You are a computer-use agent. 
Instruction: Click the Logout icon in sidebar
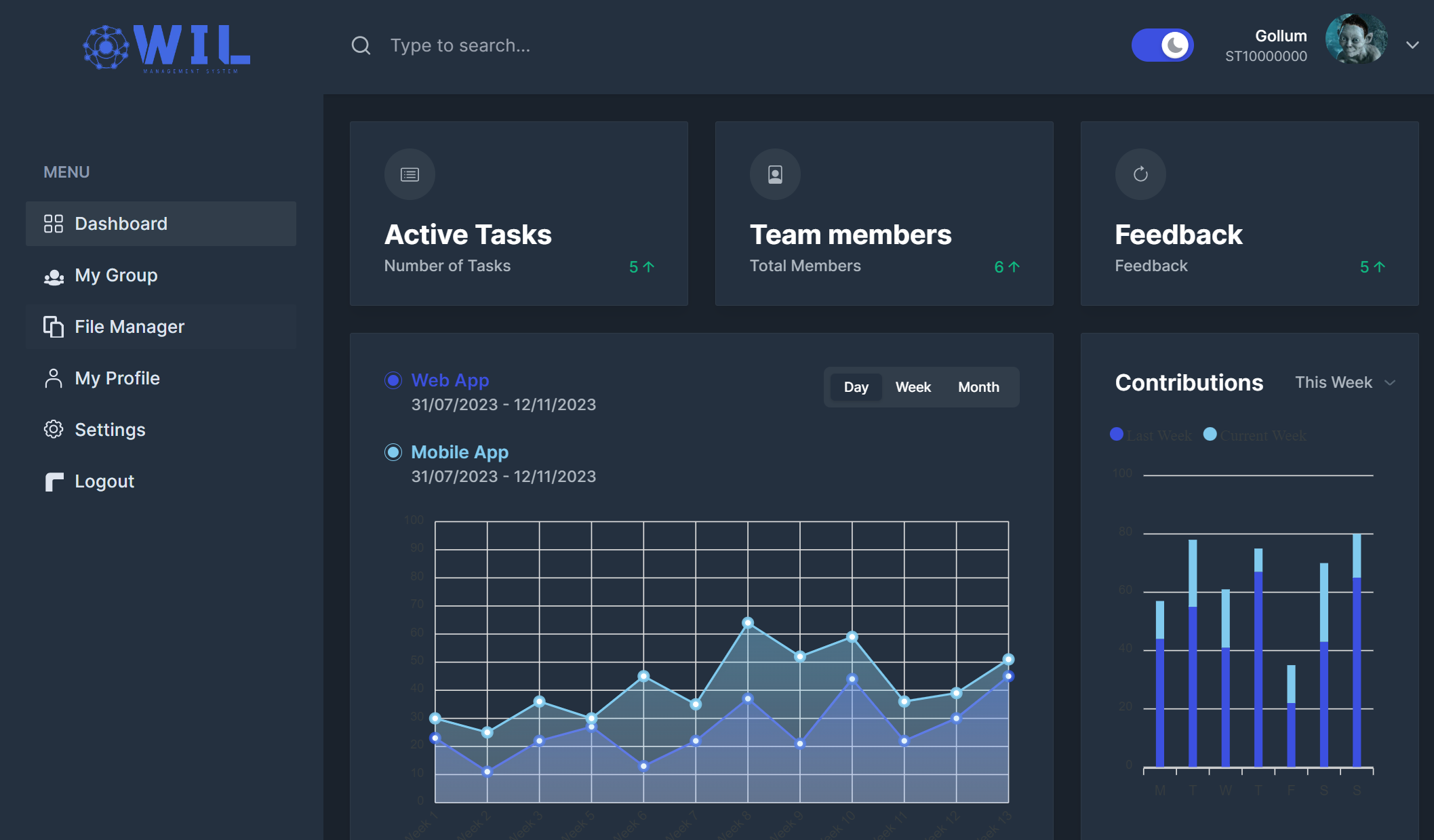[54, 481]
